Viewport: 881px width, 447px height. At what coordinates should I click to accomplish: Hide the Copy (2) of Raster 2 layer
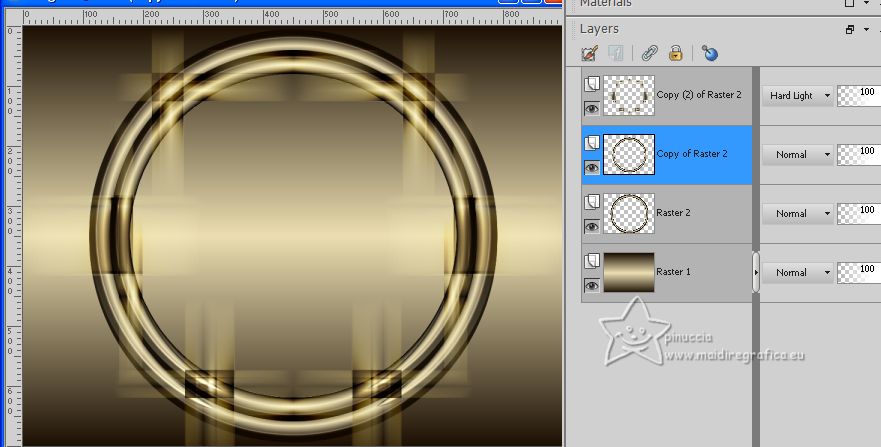(592, 108)
